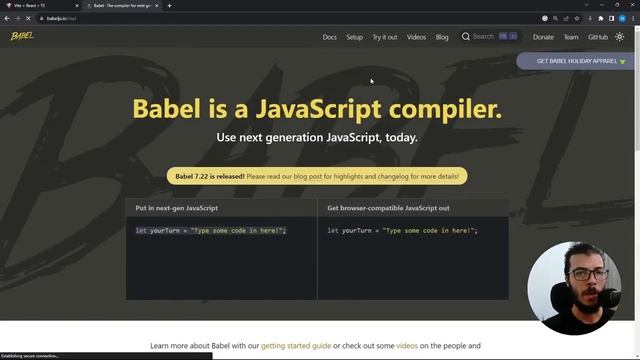640x360 pixels.
Task: Close the Vite + React + TS tab
Action: (77, 6)
